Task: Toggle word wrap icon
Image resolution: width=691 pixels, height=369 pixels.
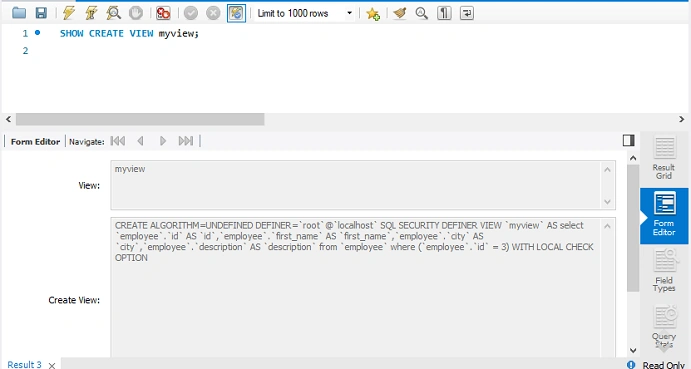Action: (466, 13)
